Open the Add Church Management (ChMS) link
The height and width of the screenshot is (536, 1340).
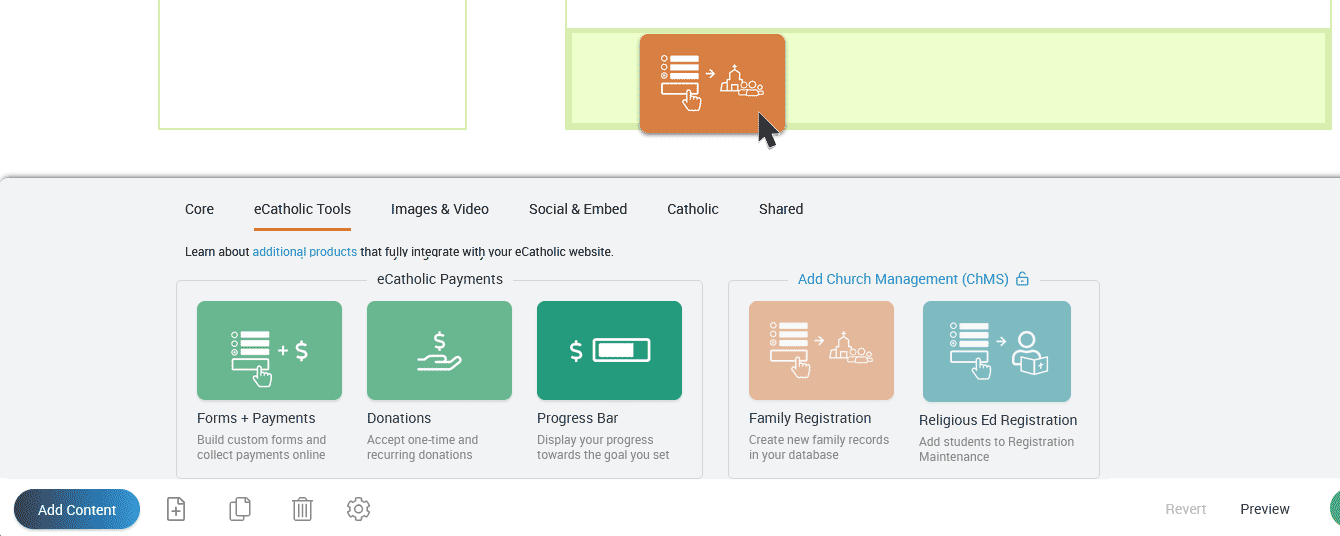click(x=903, y=279)
